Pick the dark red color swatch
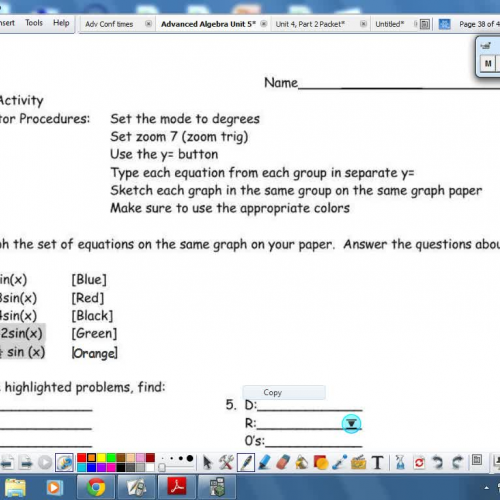The height and width of the screenshot is (500, 500). pyautogui.click(x=150, y=458)
